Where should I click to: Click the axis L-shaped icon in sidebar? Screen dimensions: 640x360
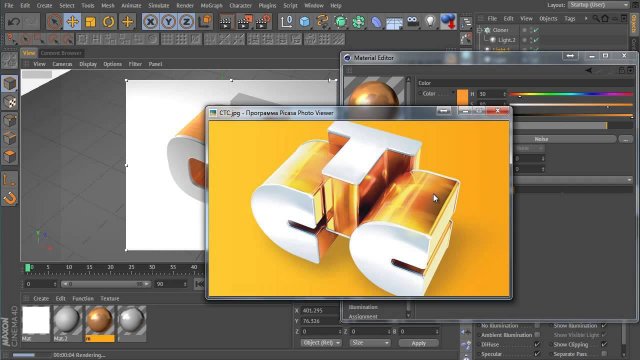click(9, 180)
